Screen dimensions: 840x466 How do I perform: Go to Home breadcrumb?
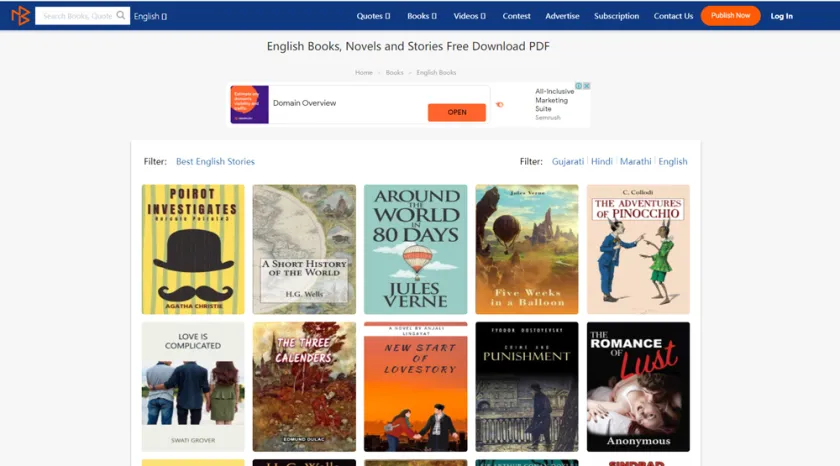pos(364,72)
